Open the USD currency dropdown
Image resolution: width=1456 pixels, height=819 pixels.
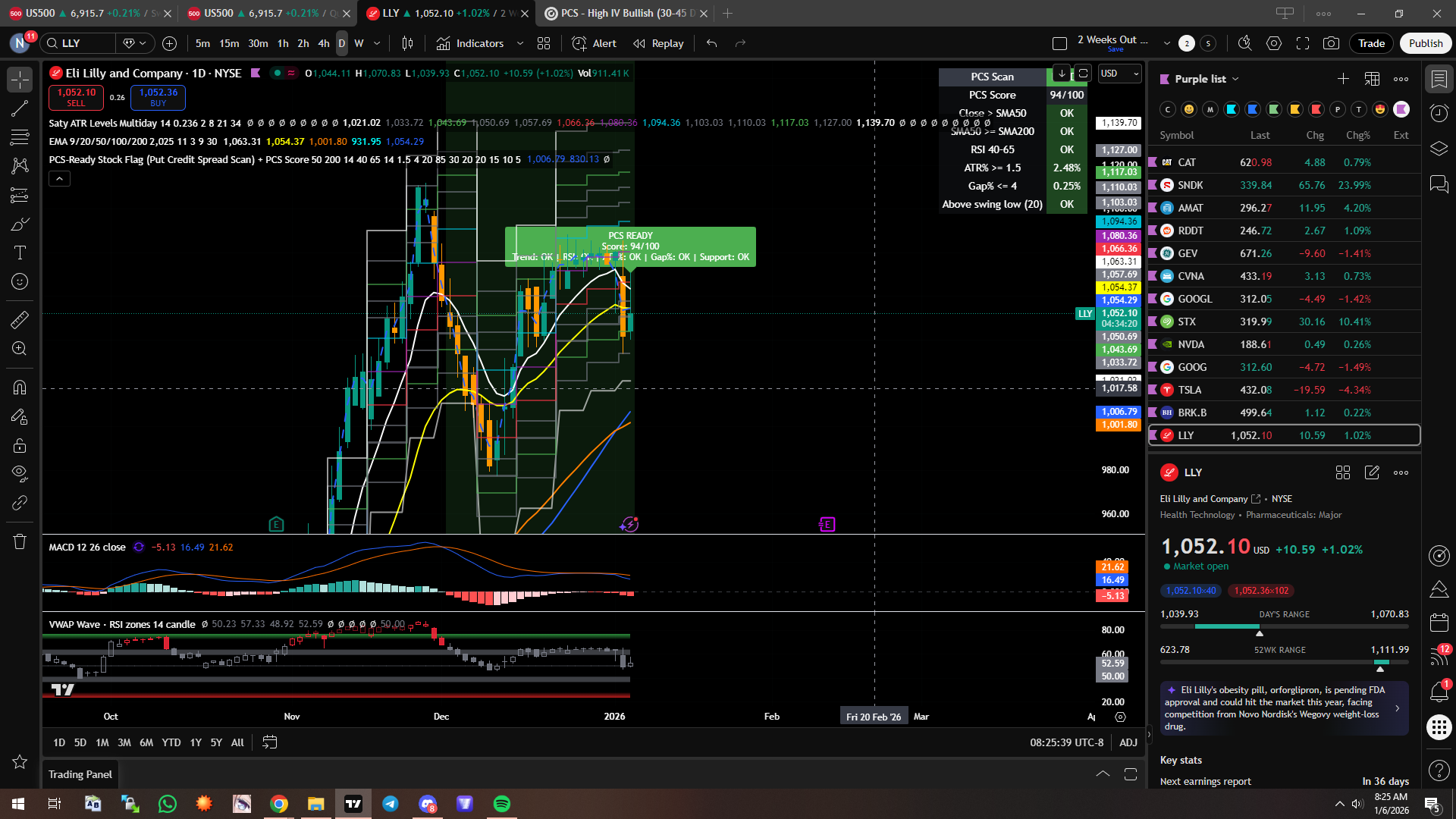click(x=1119, y=74)
